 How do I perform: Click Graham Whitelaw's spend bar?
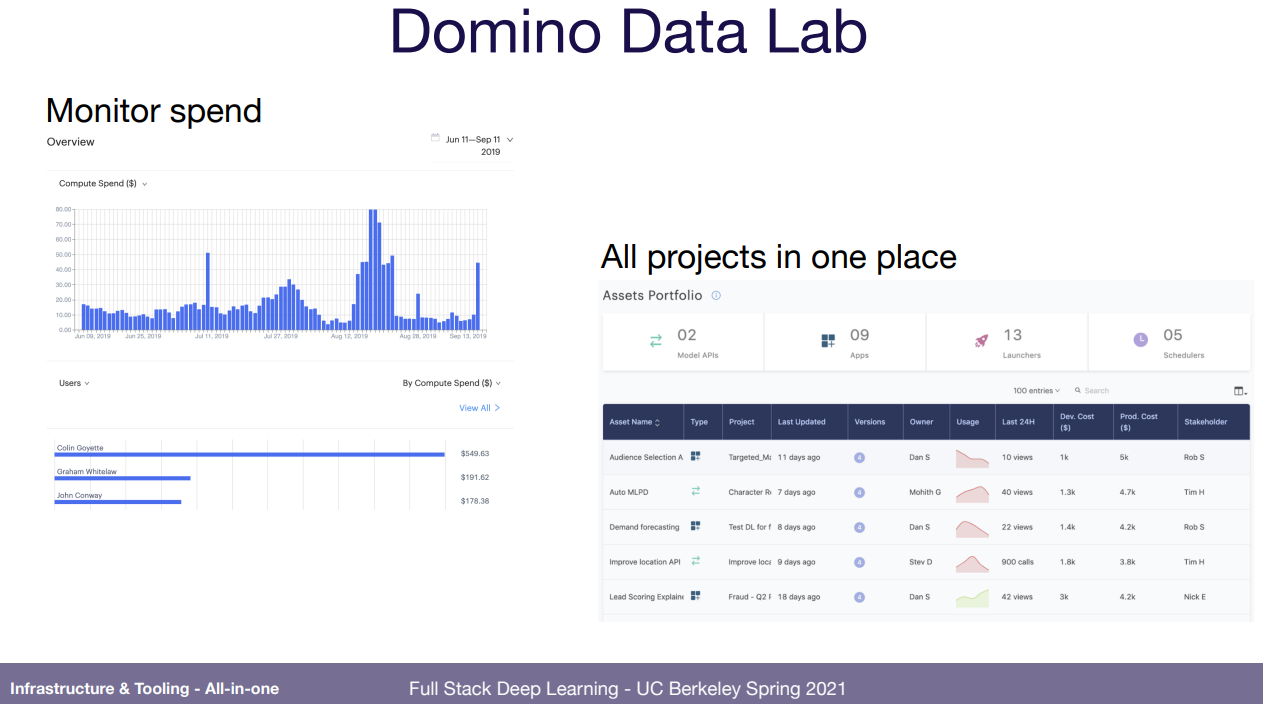[x=122, y=478]
